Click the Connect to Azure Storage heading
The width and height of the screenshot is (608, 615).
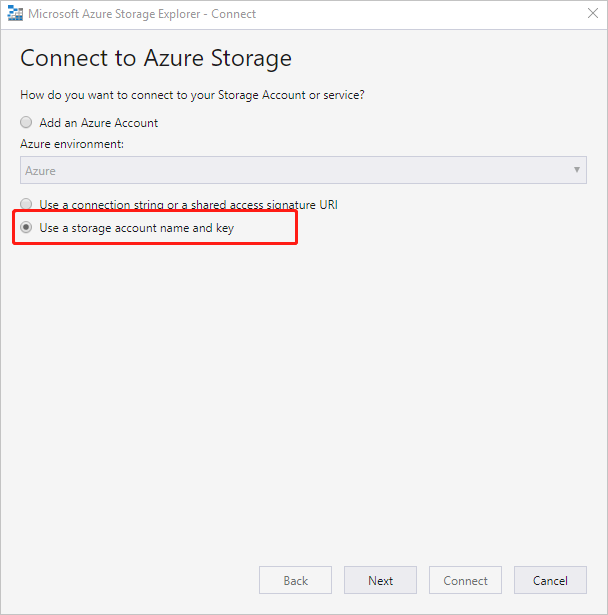point(156,58)
